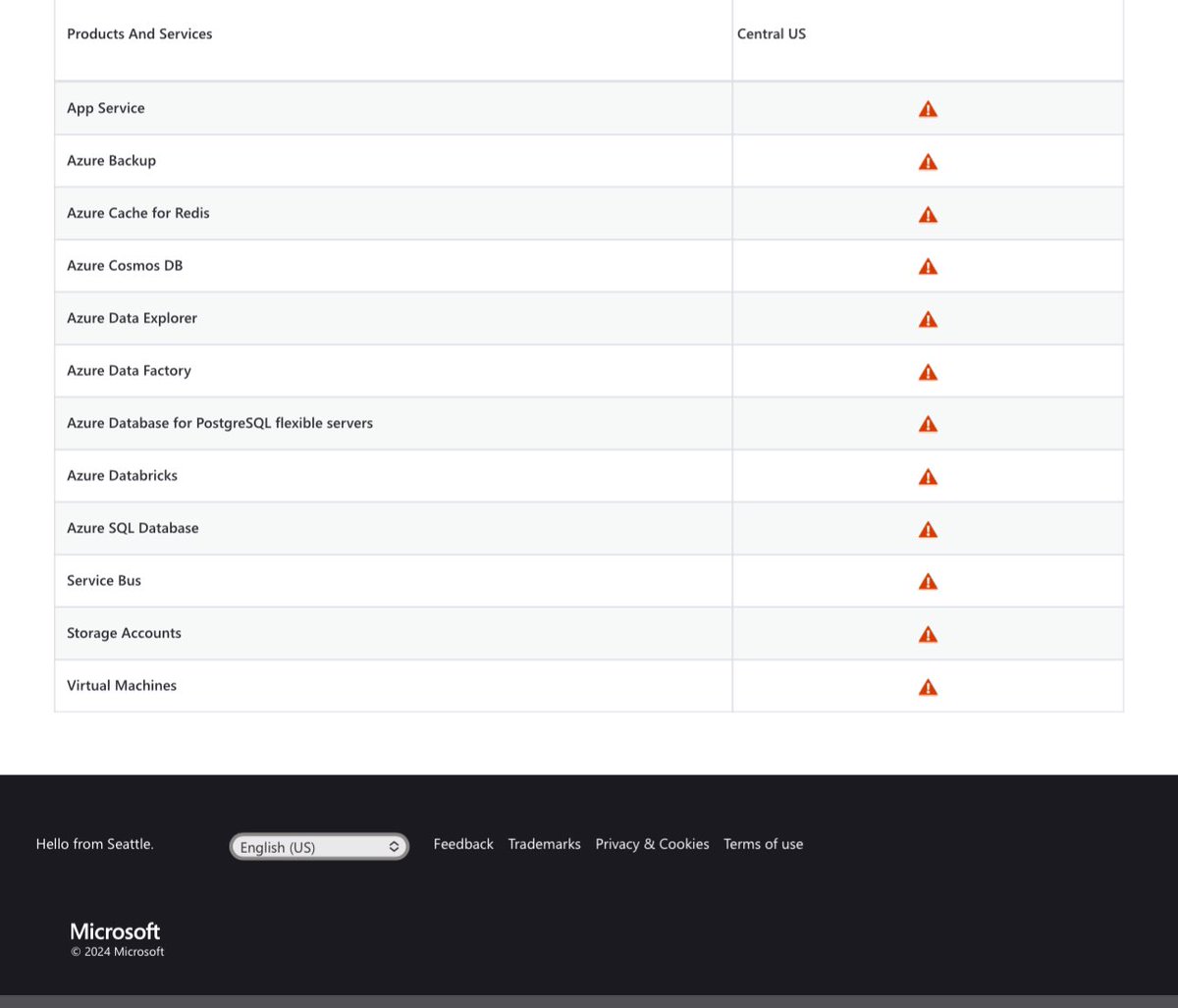
Task: Click the Products And Services column header
Action: point(139,33)
